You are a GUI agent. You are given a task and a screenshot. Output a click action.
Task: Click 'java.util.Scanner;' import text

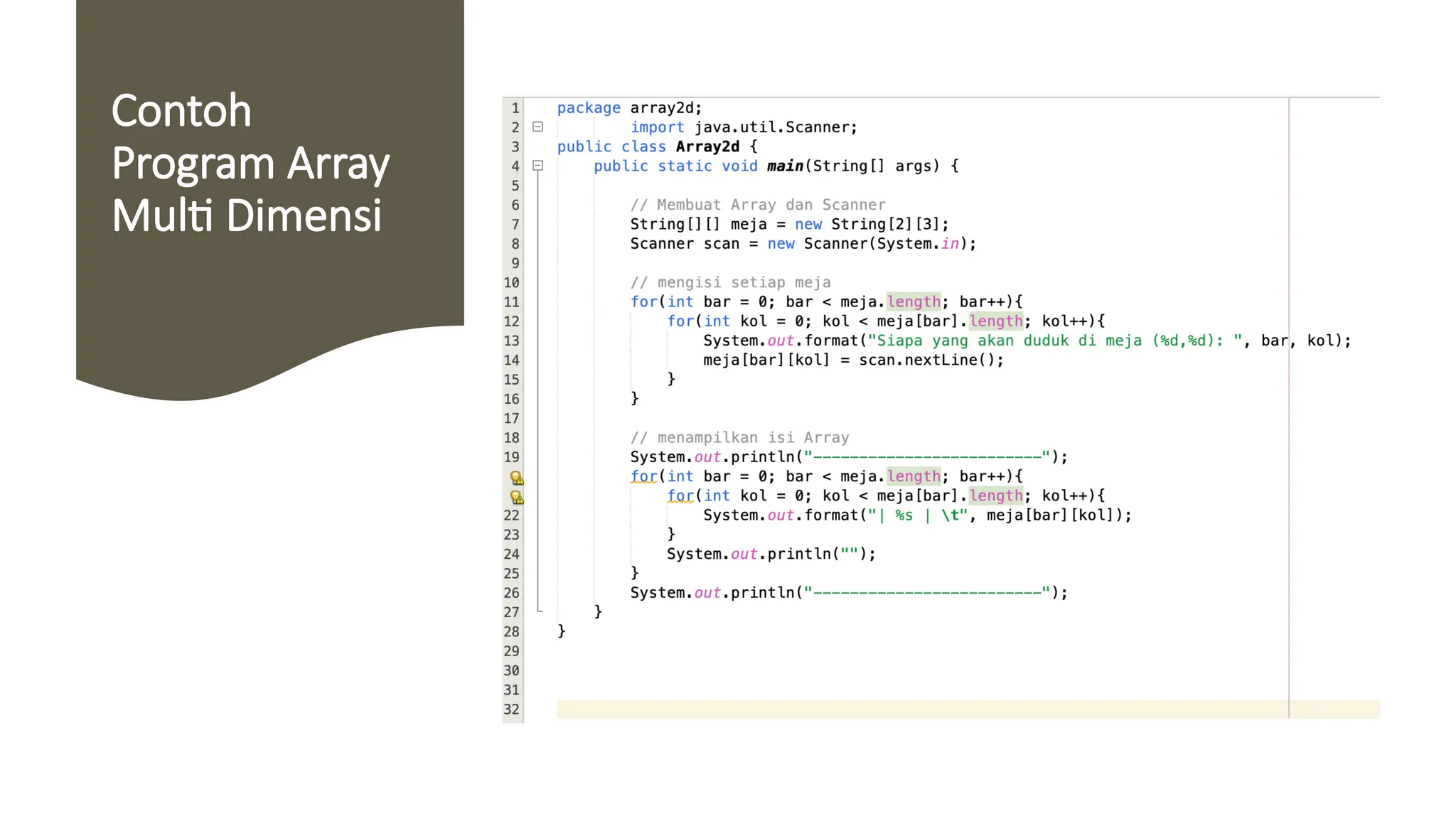(x=776, y=127)
